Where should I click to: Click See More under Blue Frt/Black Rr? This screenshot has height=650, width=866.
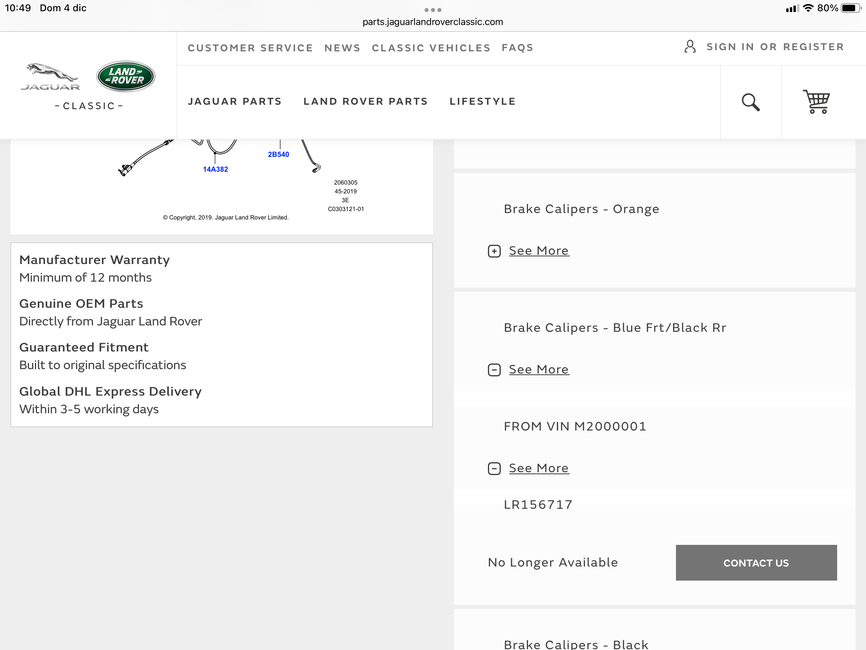[x=538, y=369]
